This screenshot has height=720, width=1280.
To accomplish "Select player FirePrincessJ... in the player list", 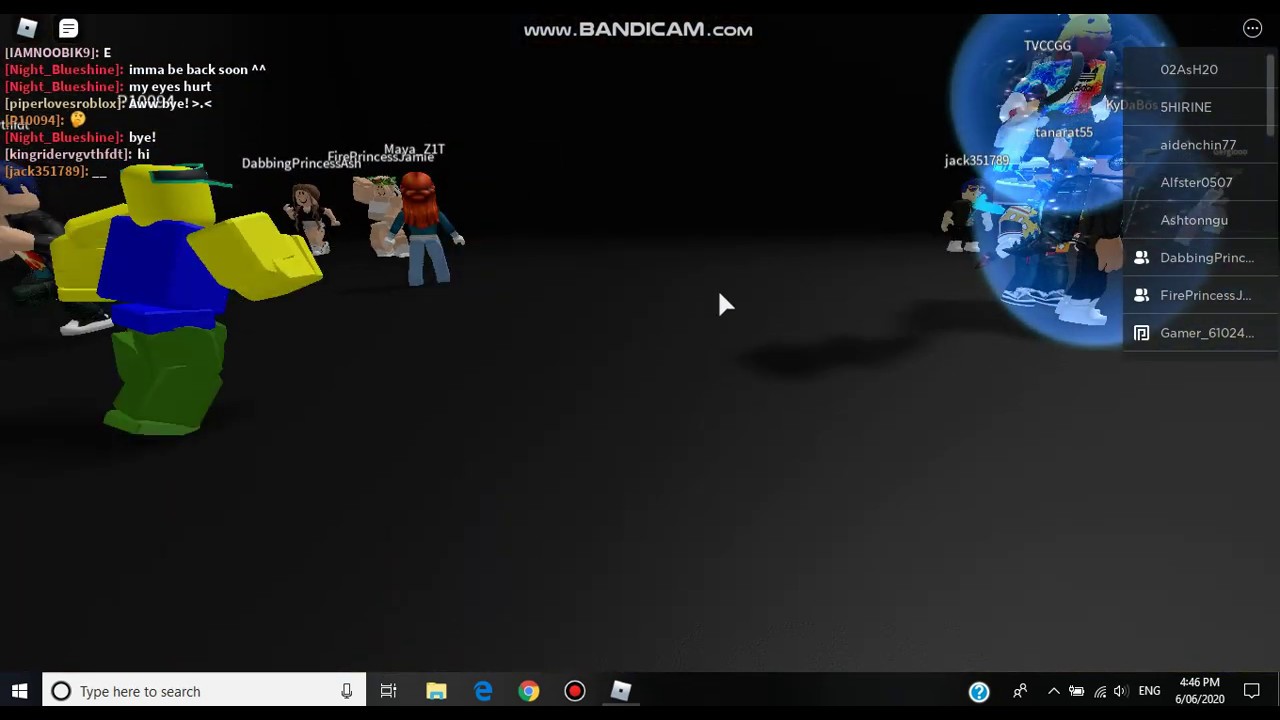I will pyautogui.click(x=1199, y=295).
